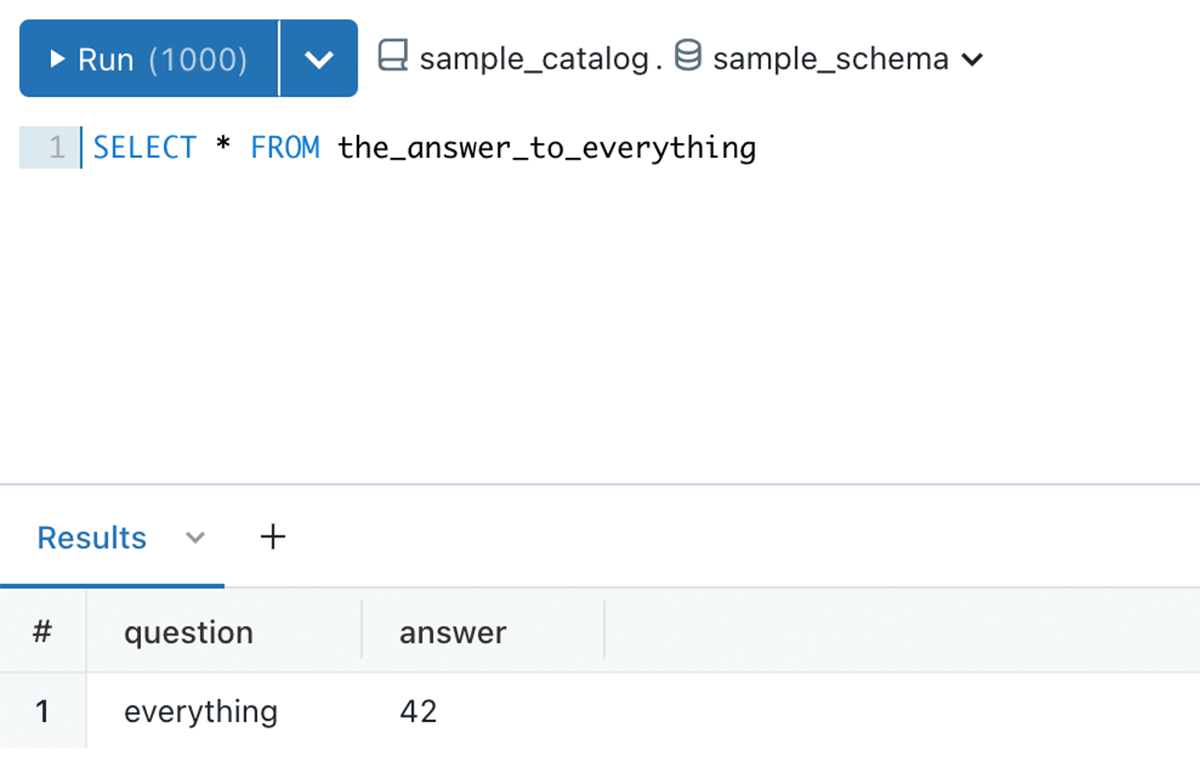Open the Run button's dropdown arrow

pos(318,59)
